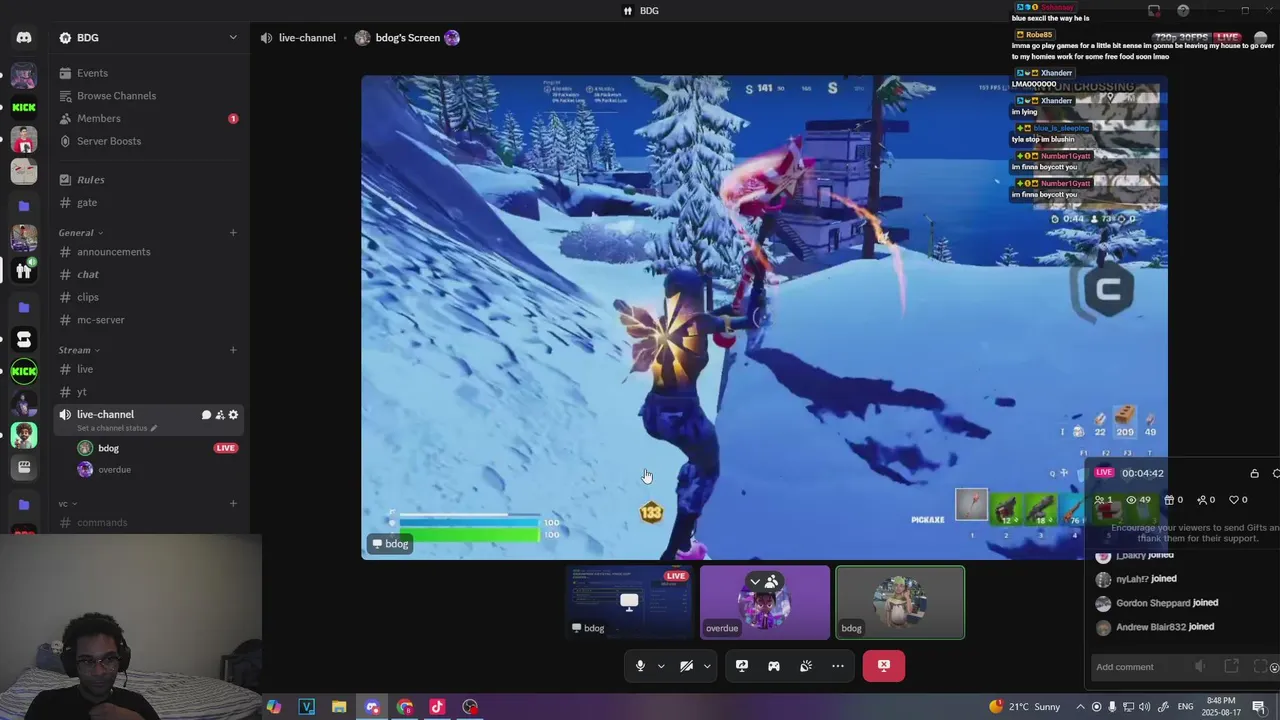Open Browse Channels
This screenshot has height=720, width=1280.
150,96
